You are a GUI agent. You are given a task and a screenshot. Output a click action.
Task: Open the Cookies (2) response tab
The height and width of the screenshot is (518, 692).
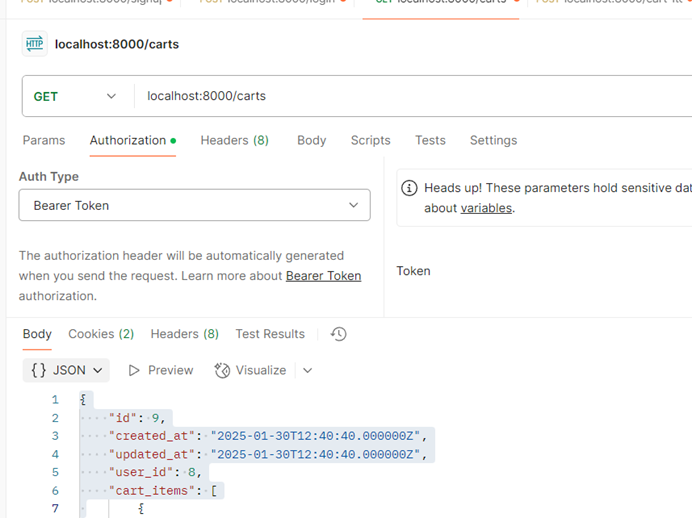click(101, 334)
